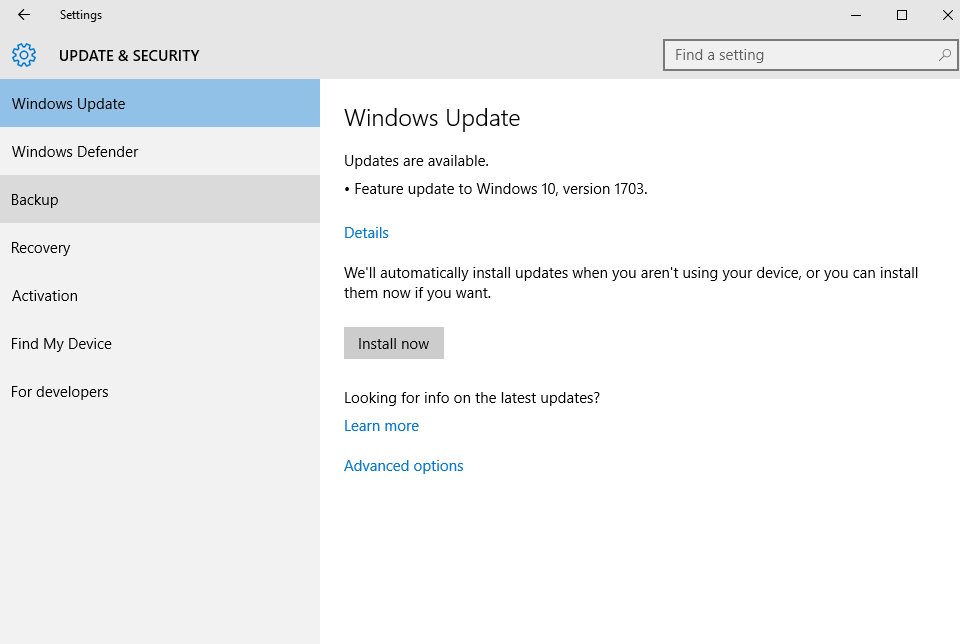The height and width of the screenshot is (644, 960).
Task: Click the UPDATE & SECURITY title
Action: (x=129, y=56)
